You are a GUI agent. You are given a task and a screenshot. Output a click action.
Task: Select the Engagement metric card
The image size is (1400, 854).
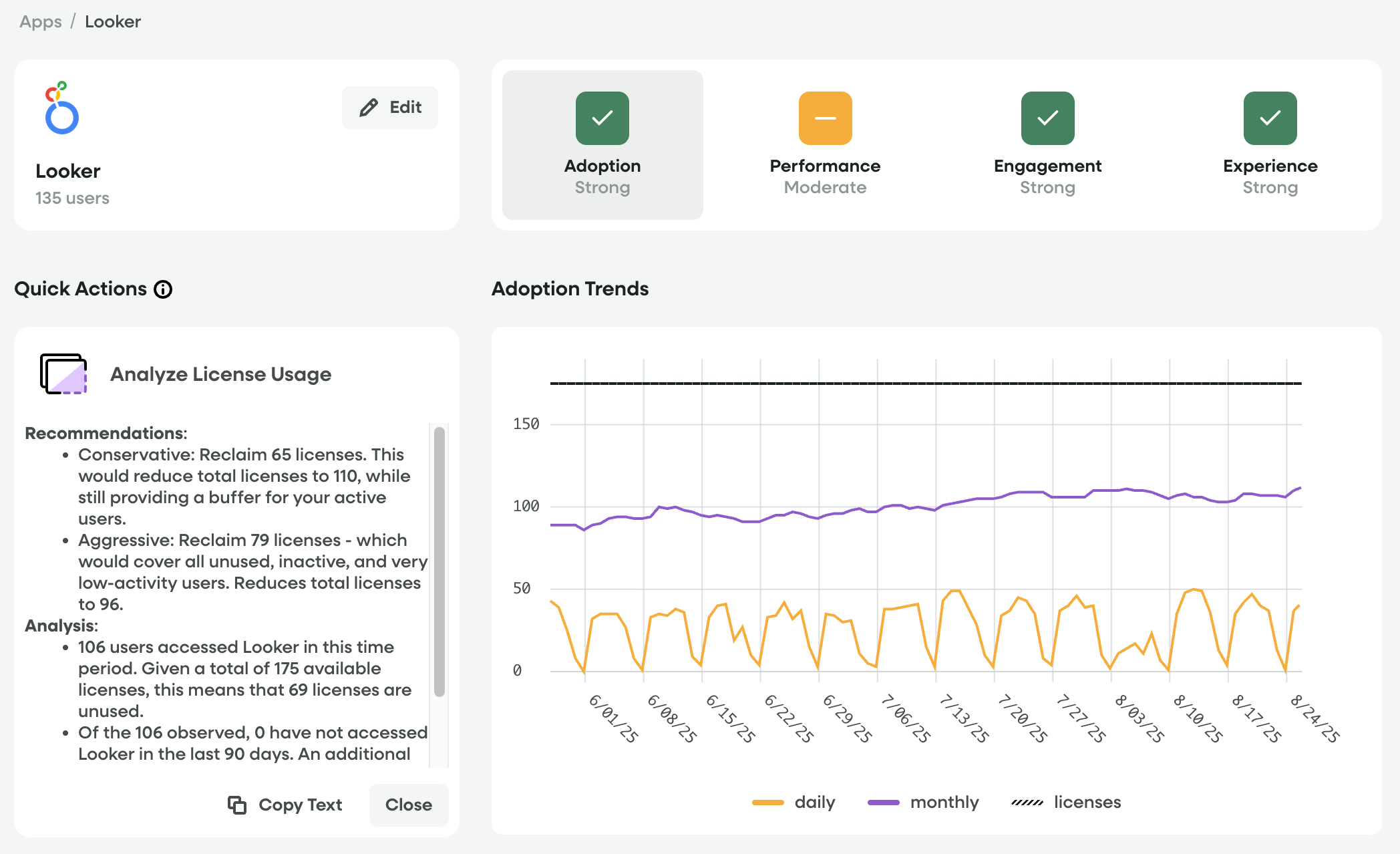[x=1047, y=144]
